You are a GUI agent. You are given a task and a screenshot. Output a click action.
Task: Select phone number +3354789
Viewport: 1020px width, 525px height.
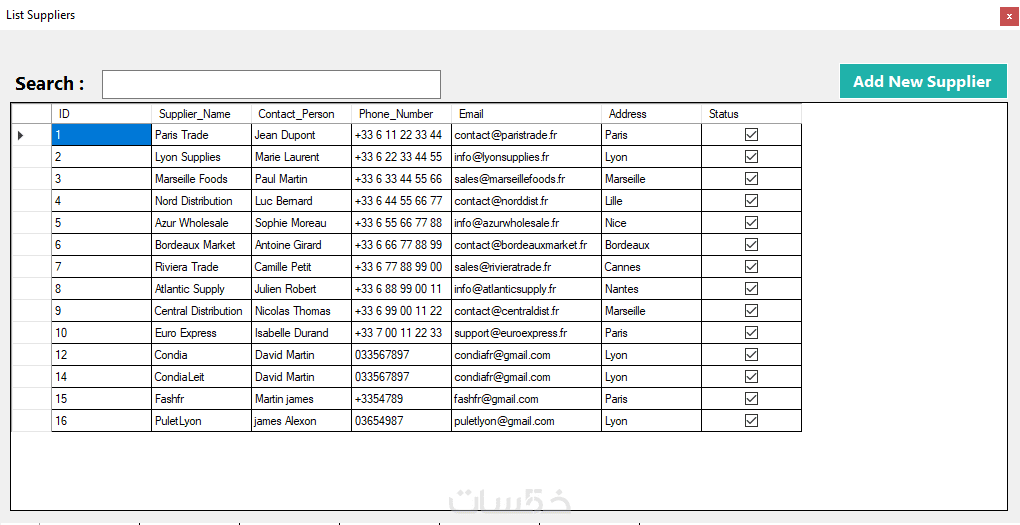pyautogui.click(x=401, y=399)
